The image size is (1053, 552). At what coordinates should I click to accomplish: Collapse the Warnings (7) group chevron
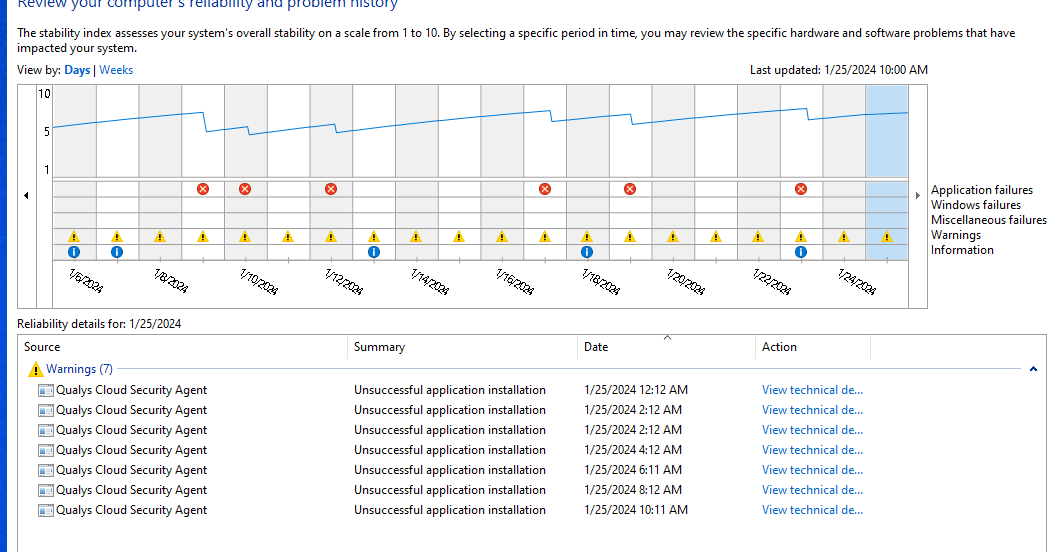(x=1034, y=369)
